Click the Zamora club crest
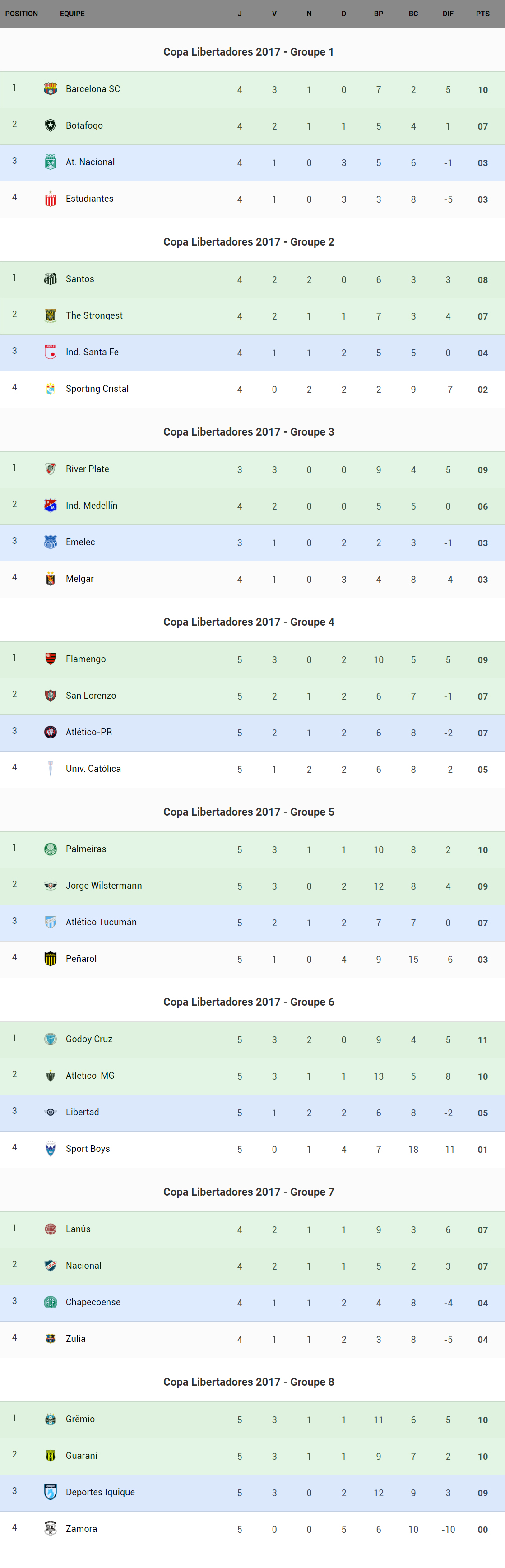 [x=51, y=1528]
